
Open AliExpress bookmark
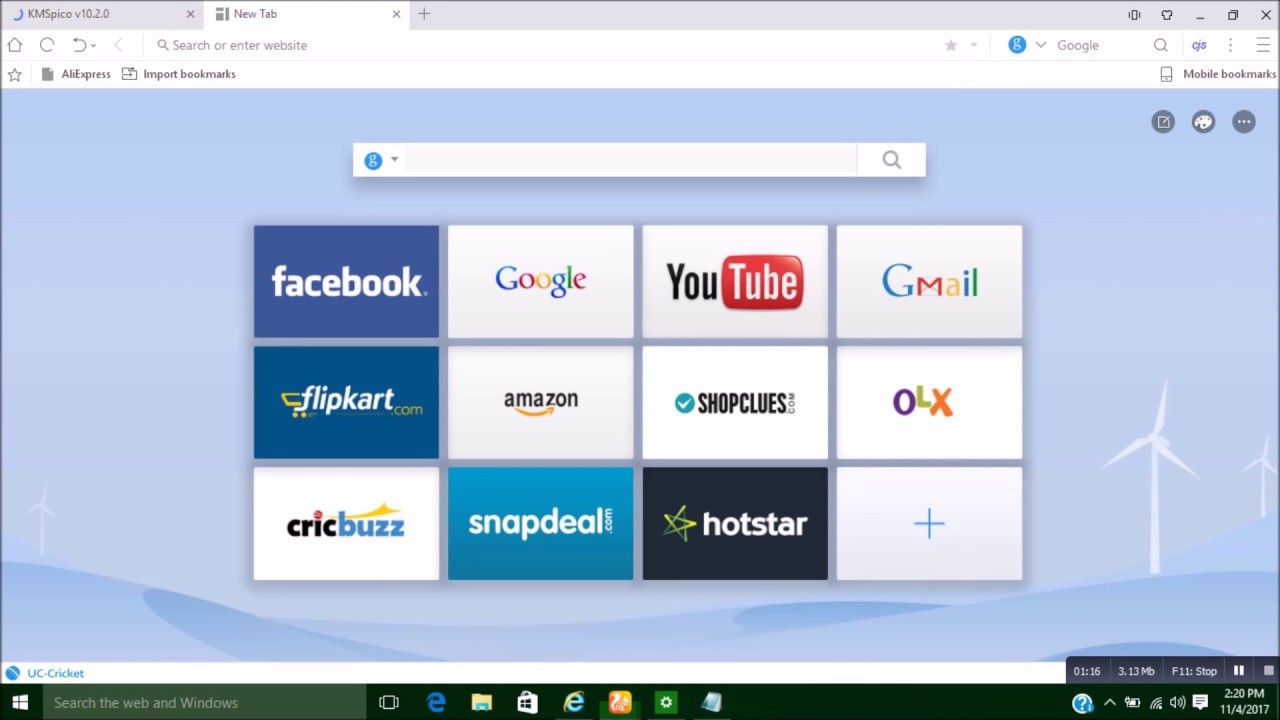click(76, 74)
